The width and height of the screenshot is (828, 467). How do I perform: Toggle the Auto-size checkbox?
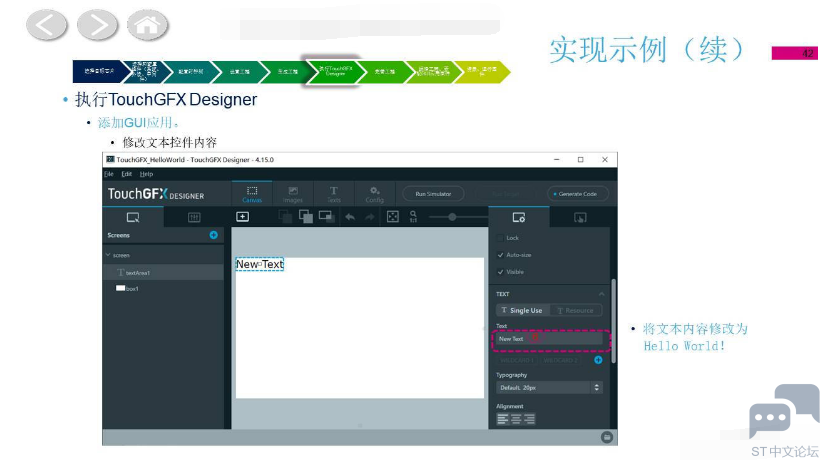click(x=500, y=255)
